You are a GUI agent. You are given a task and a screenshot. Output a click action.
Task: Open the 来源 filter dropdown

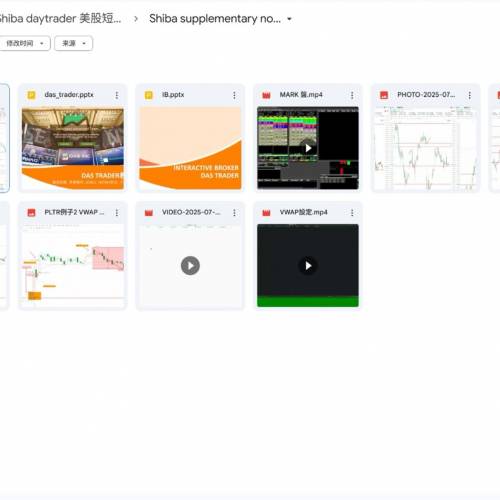point(73,43)
